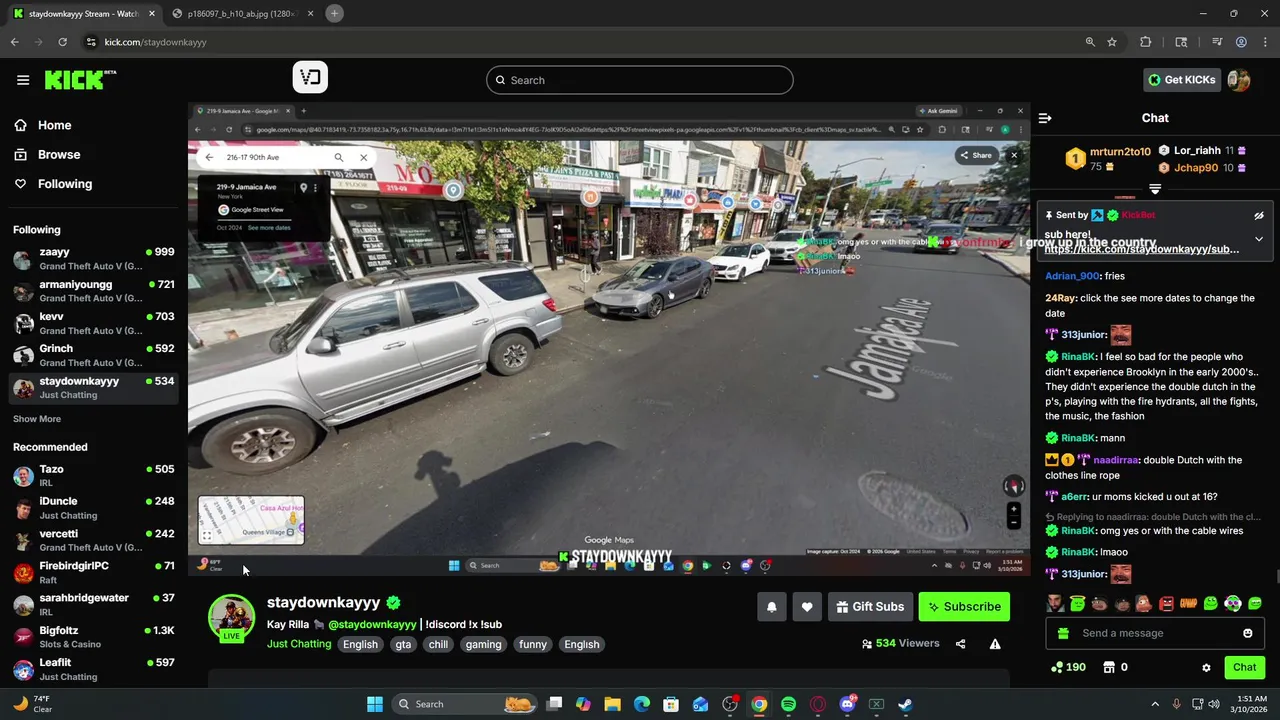This screenshot has width=1280, height=720.
Task: Open sarahbridgewater channel
Action: point(94,604)
